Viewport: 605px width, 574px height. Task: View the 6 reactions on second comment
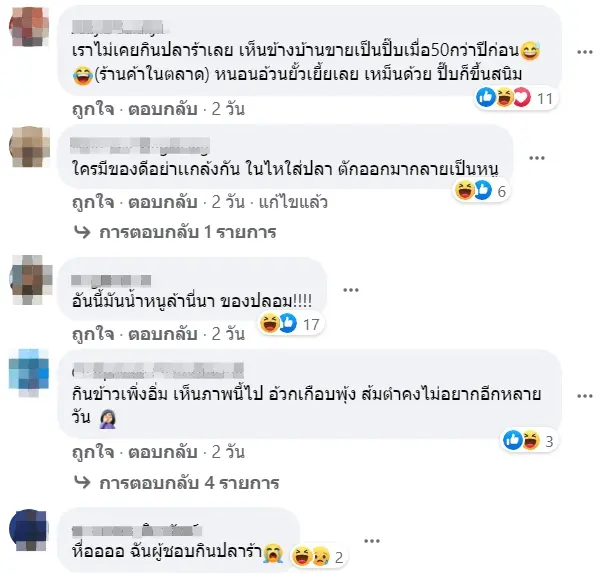click(481, 191)
